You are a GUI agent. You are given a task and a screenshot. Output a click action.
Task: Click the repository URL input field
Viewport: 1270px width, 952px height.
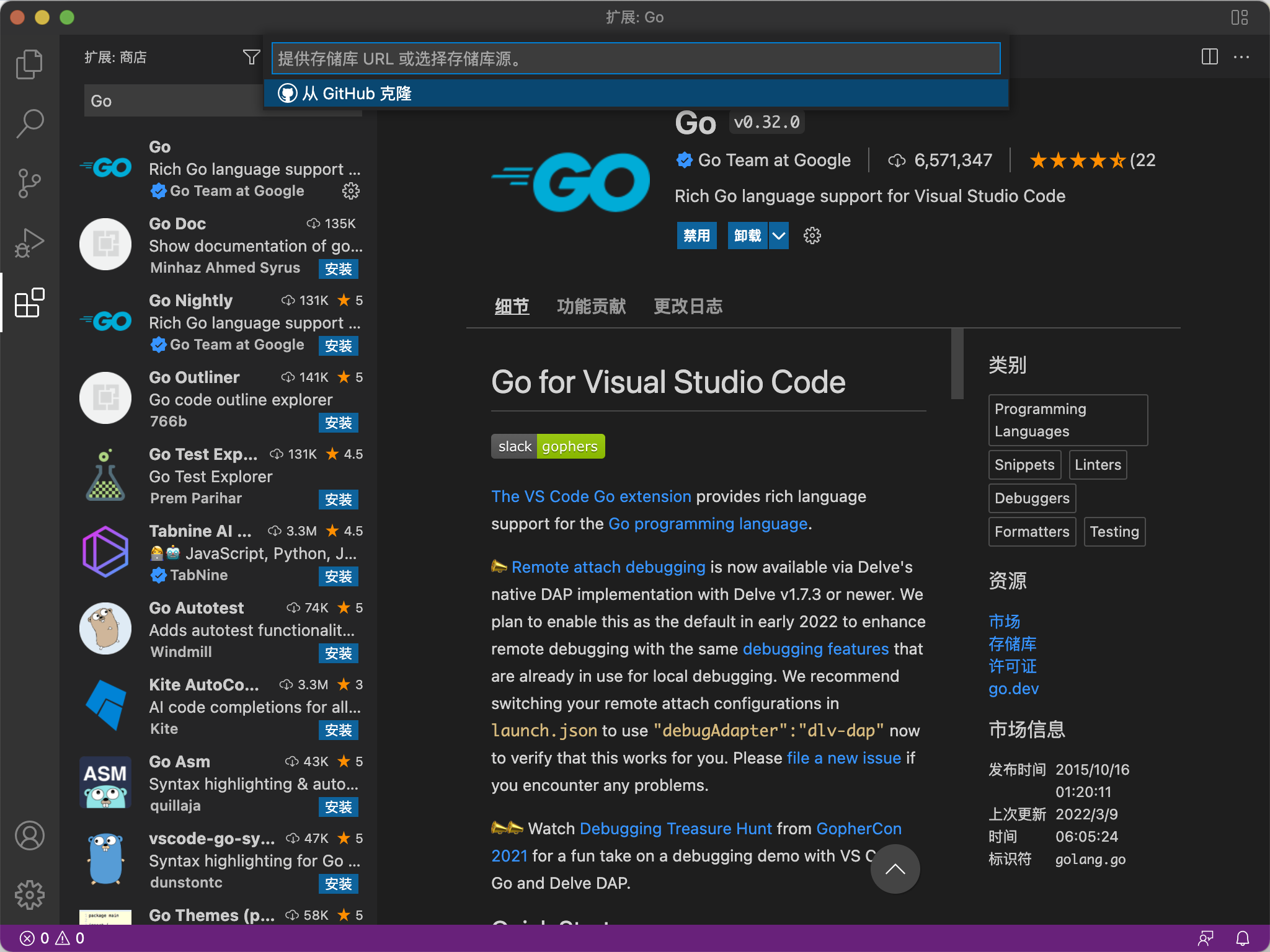click(x=636, y=59)
